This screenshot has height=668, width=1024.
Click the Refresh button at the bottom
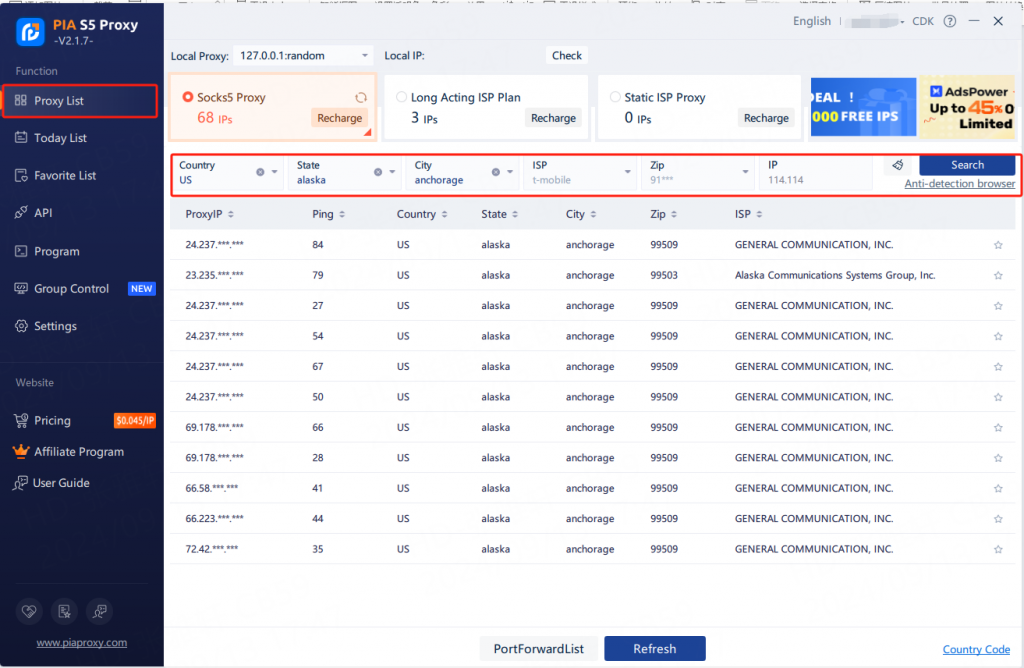point(654,648)
